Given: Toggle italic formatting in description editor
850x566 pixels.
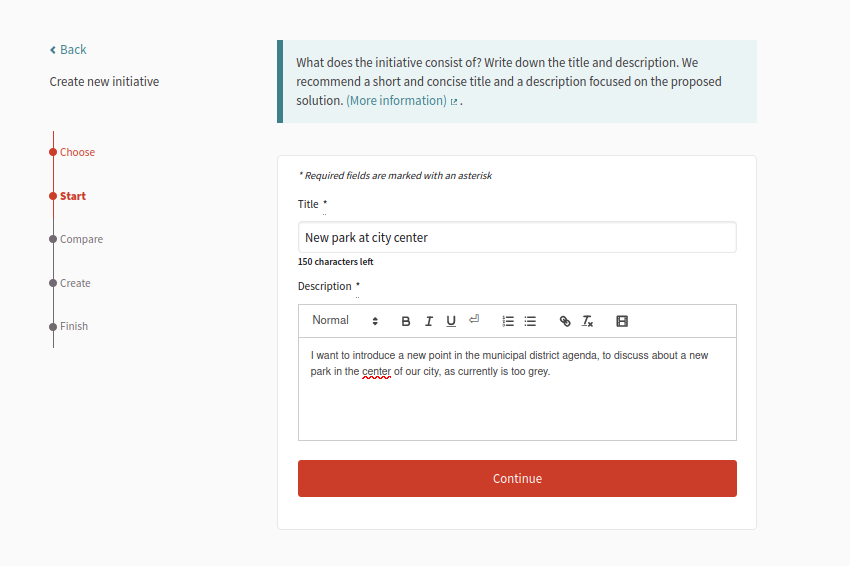Looking at the screenshot, I should pyautogui.click(x=429, y=321).
